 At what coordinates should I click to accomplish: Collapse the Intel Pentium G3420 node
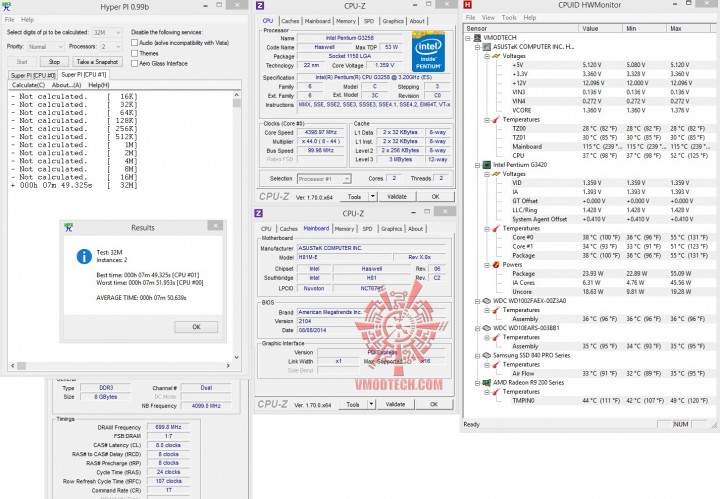477,165
